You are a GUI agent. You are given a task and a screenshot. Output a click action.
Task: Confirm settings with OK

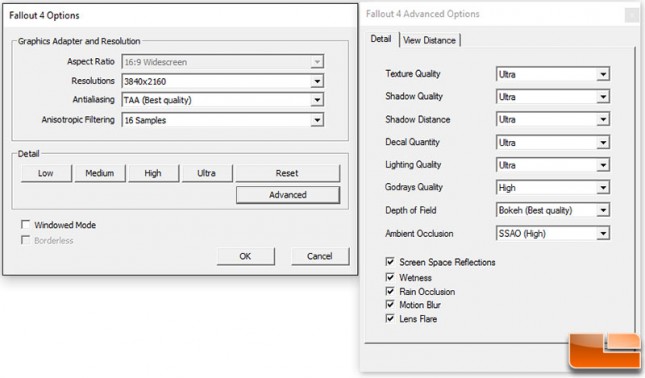[x=245, y=256]
